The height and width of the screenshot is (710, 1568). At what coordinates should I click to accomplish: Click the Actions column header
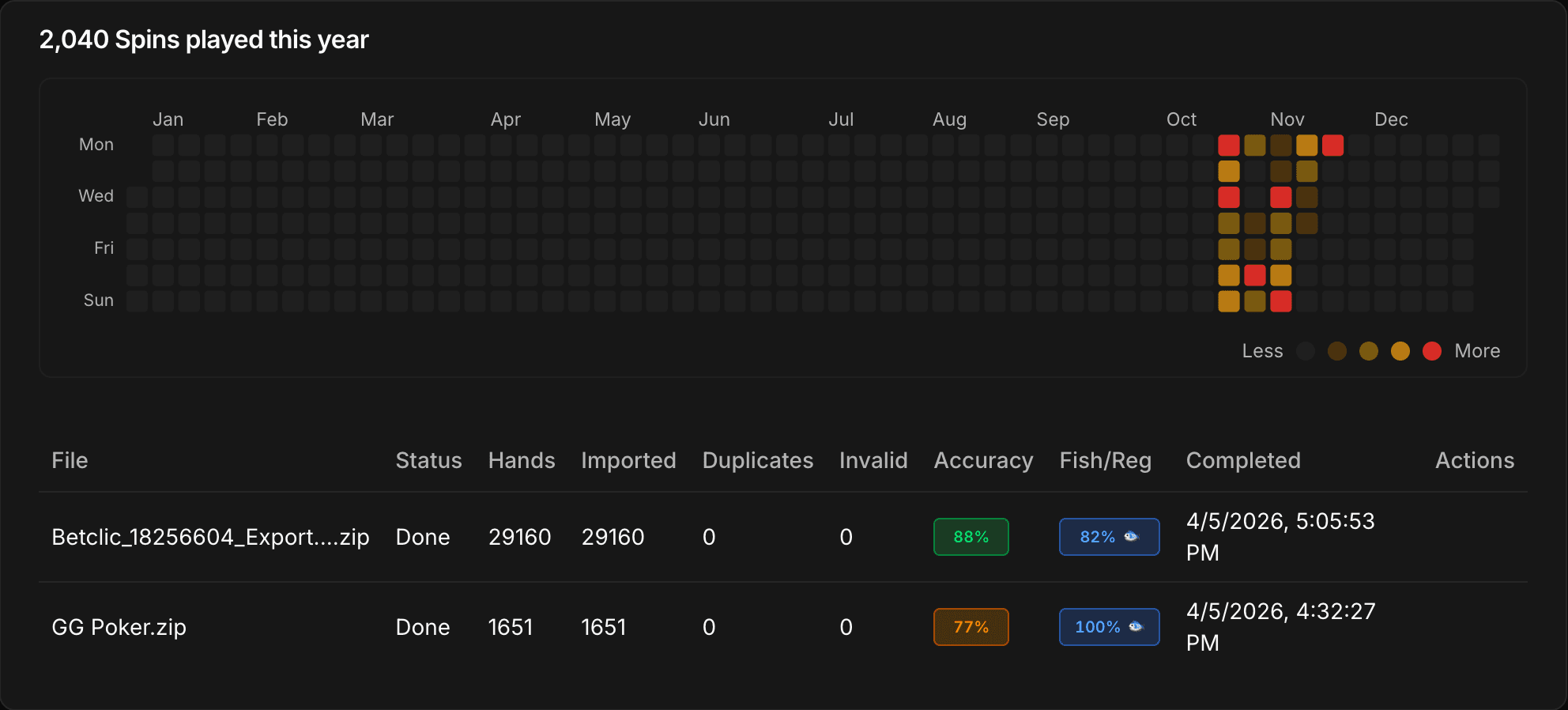click(1475, 461)
